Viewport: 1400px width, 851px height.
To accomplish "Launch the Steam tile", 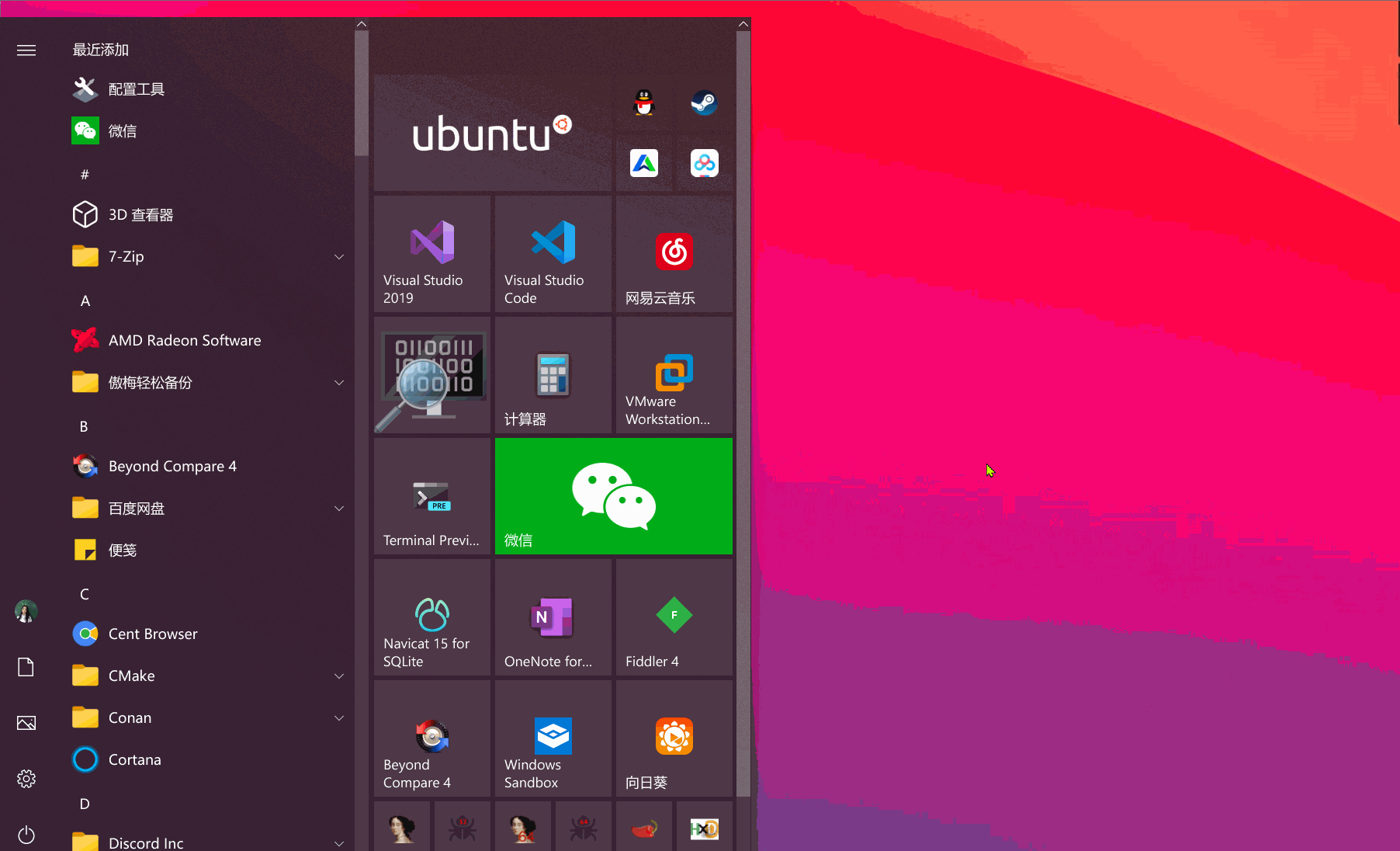I will (705, 102).
